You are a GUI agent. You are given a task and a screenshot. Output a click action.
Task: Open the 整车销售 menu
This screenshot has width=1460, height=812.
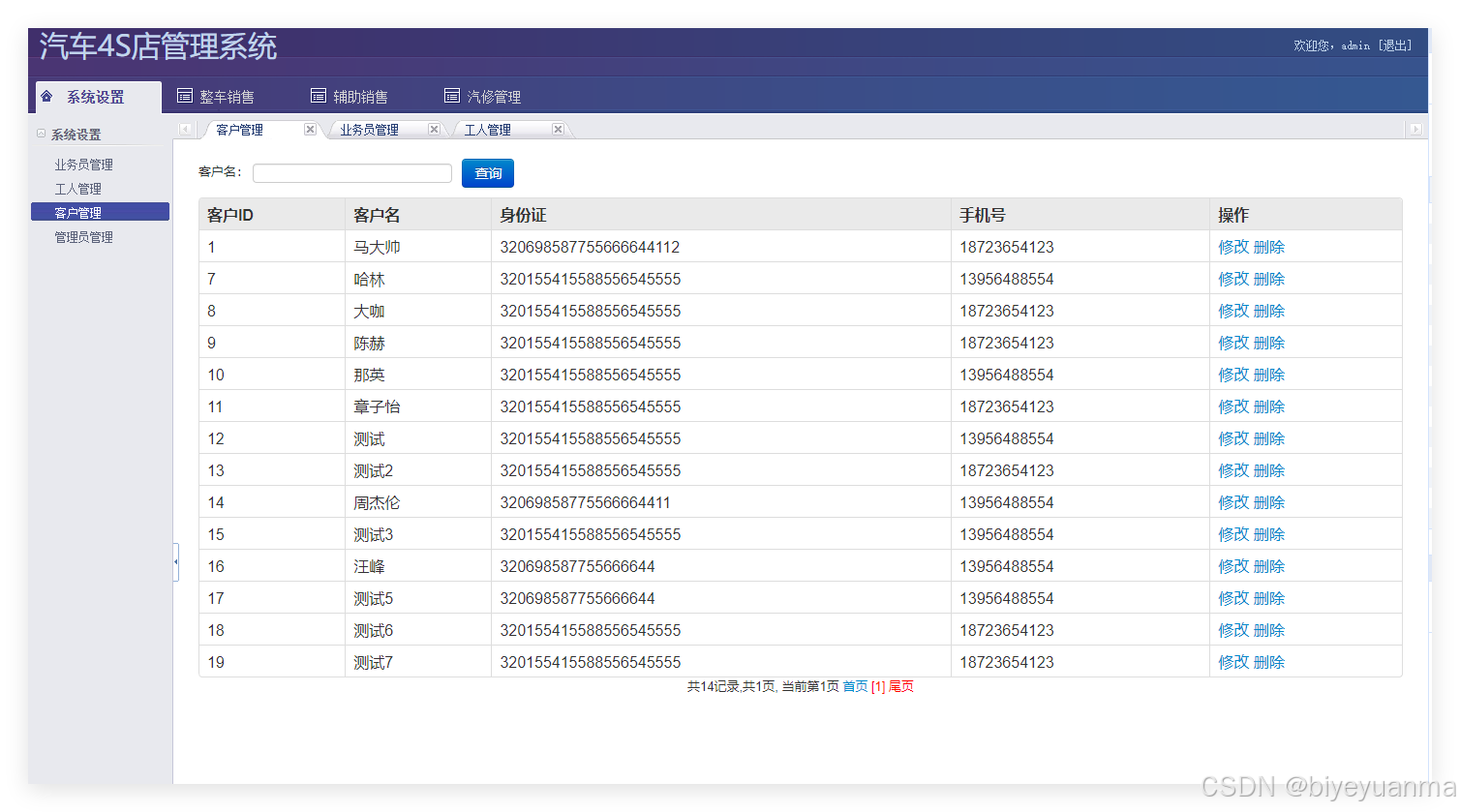(x=225, y=95)
